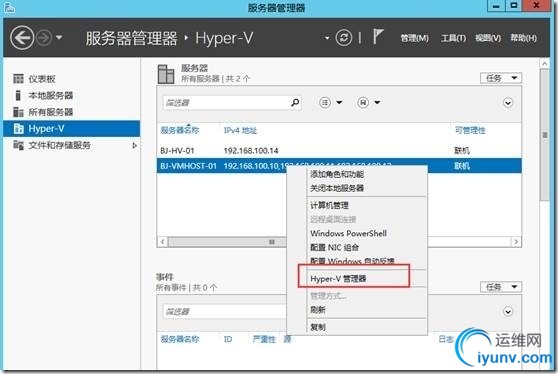Click the main vertical scrollbar thumb

(x=544, y=135)
